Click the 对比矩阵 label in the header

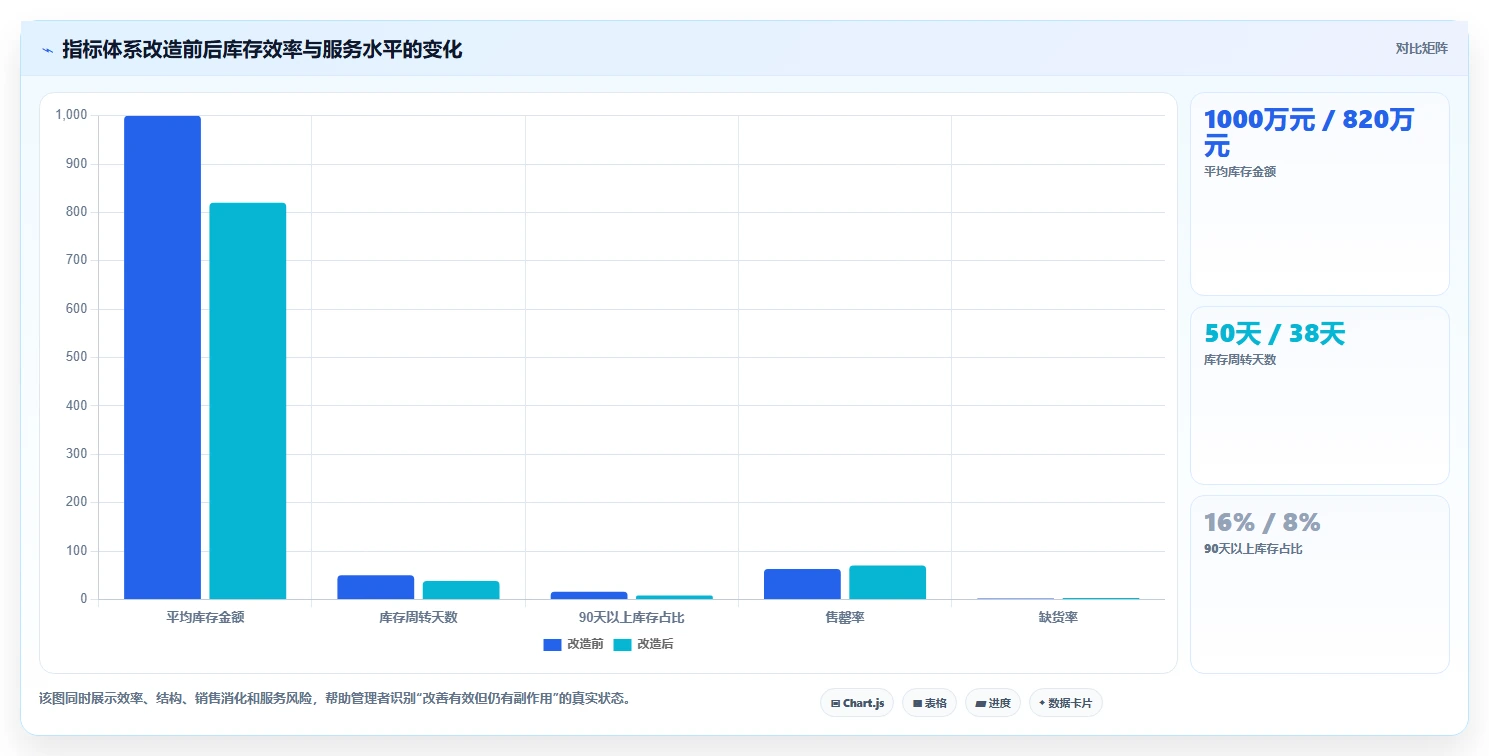point(1421,48)
